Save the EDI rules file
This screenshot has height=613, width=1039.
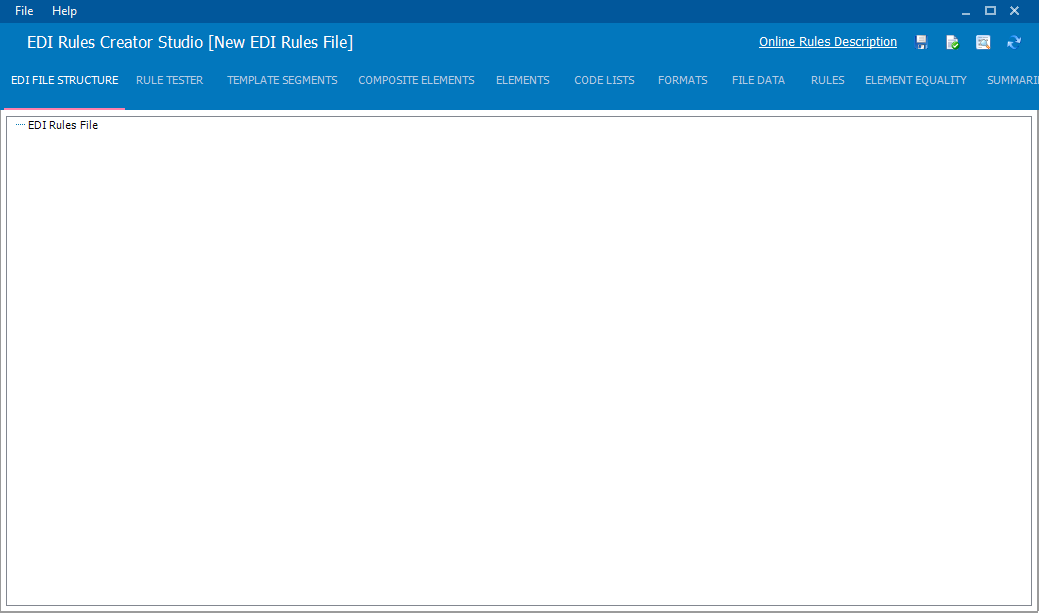coord(921,42)
